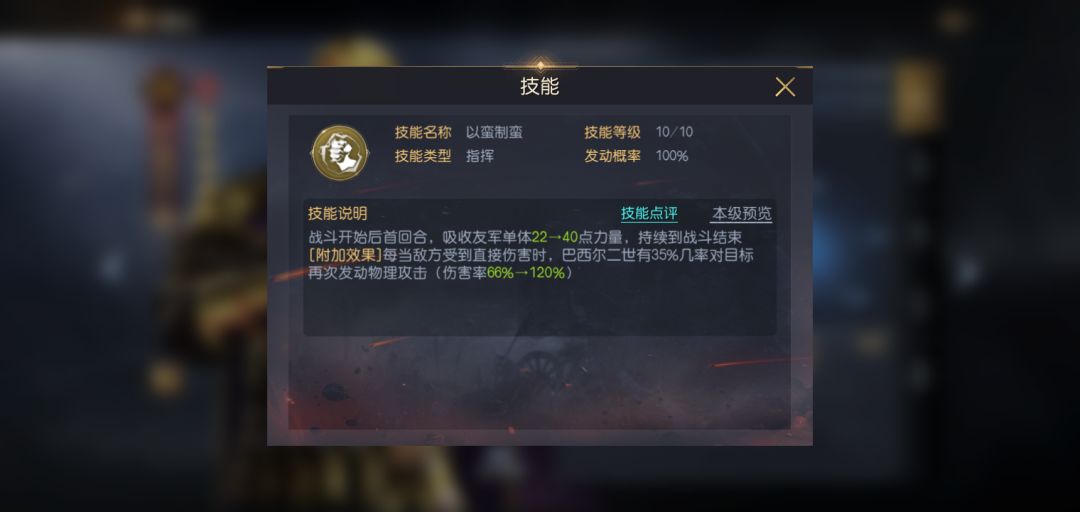Click the skill name 以蛮制蛮

[494, 132]
